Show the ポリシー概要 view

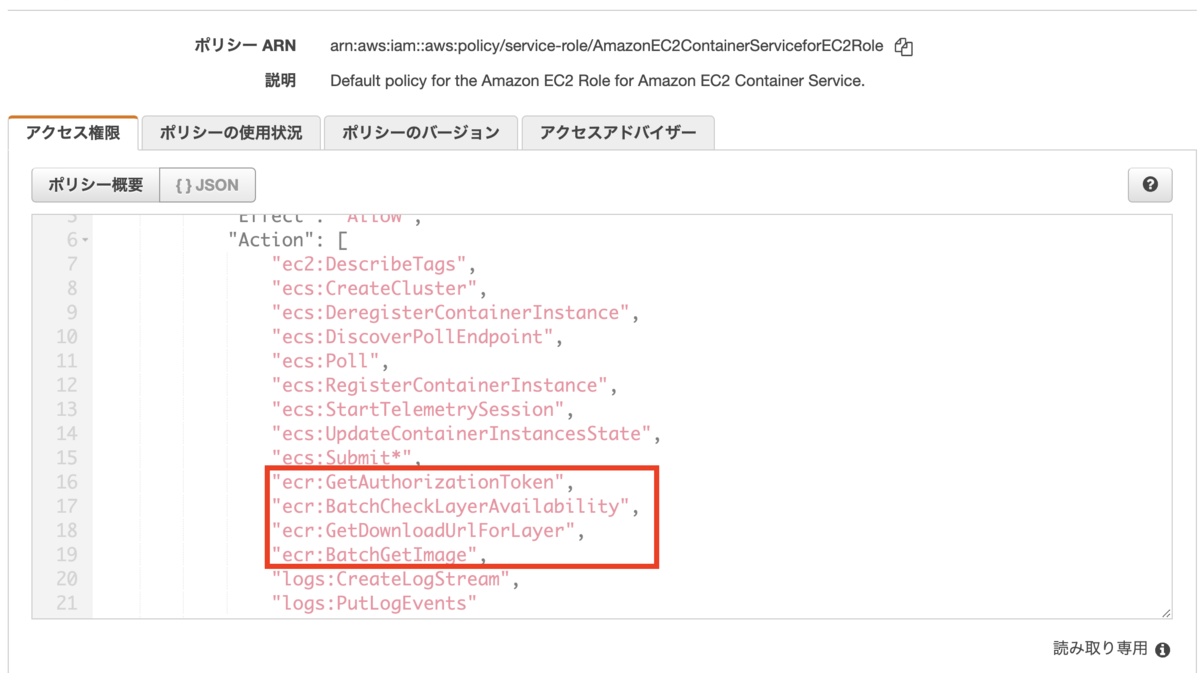click(96, 185)
